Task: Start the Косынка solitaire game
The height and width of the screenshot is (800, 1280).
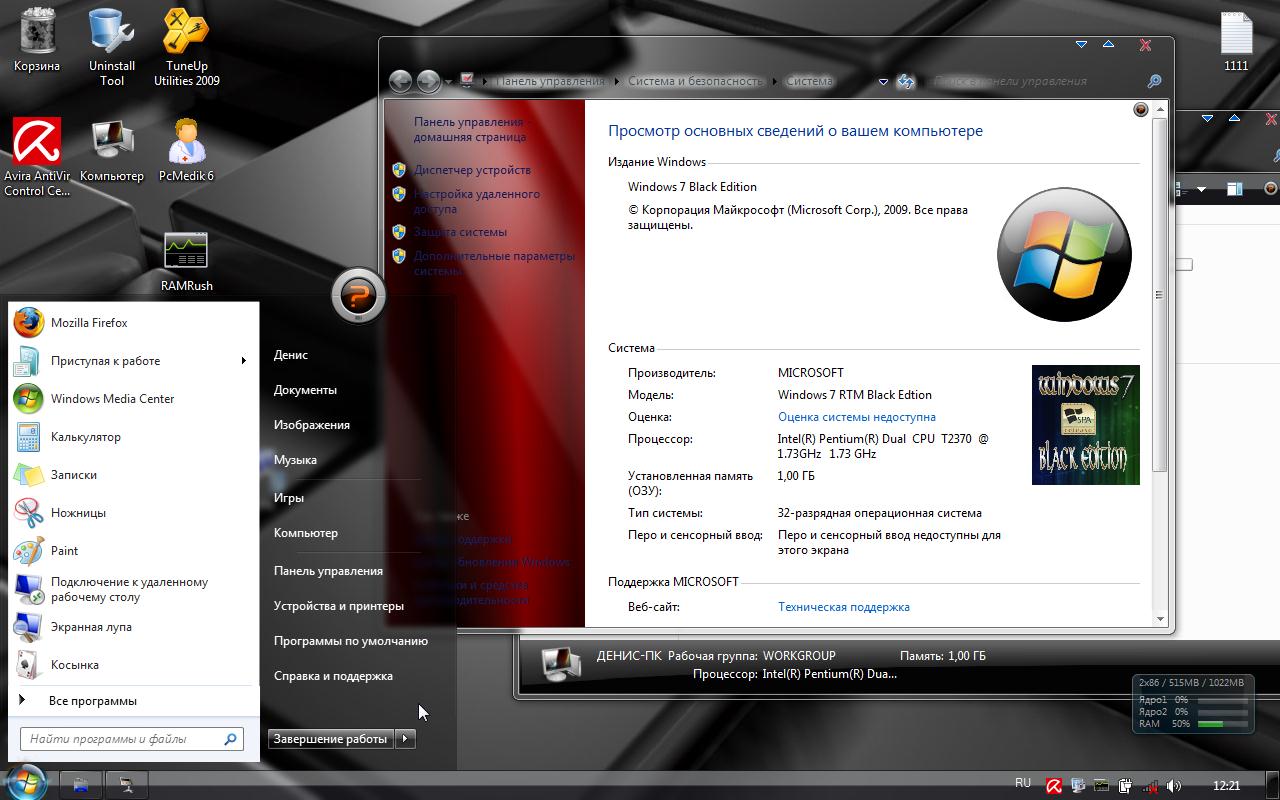Action: [134, 665]
